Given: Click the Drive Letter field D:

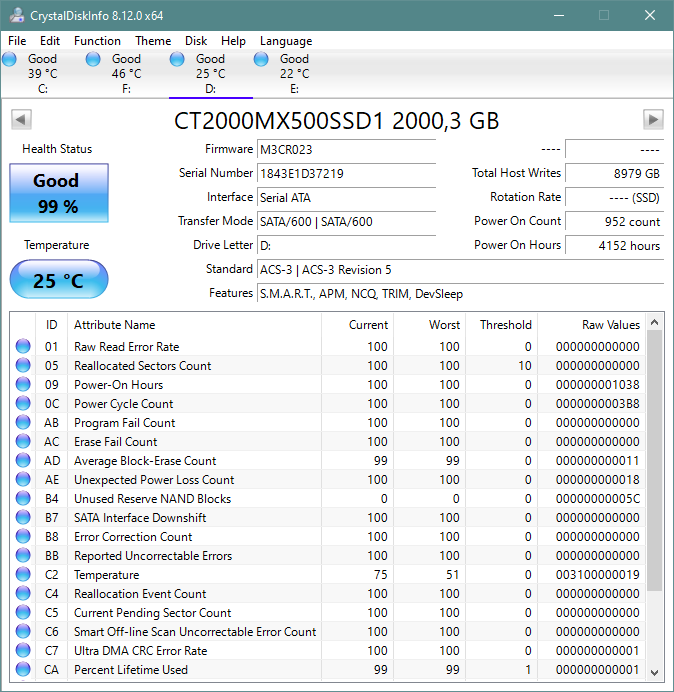Looking at the screenshot, I should (346, 245).
